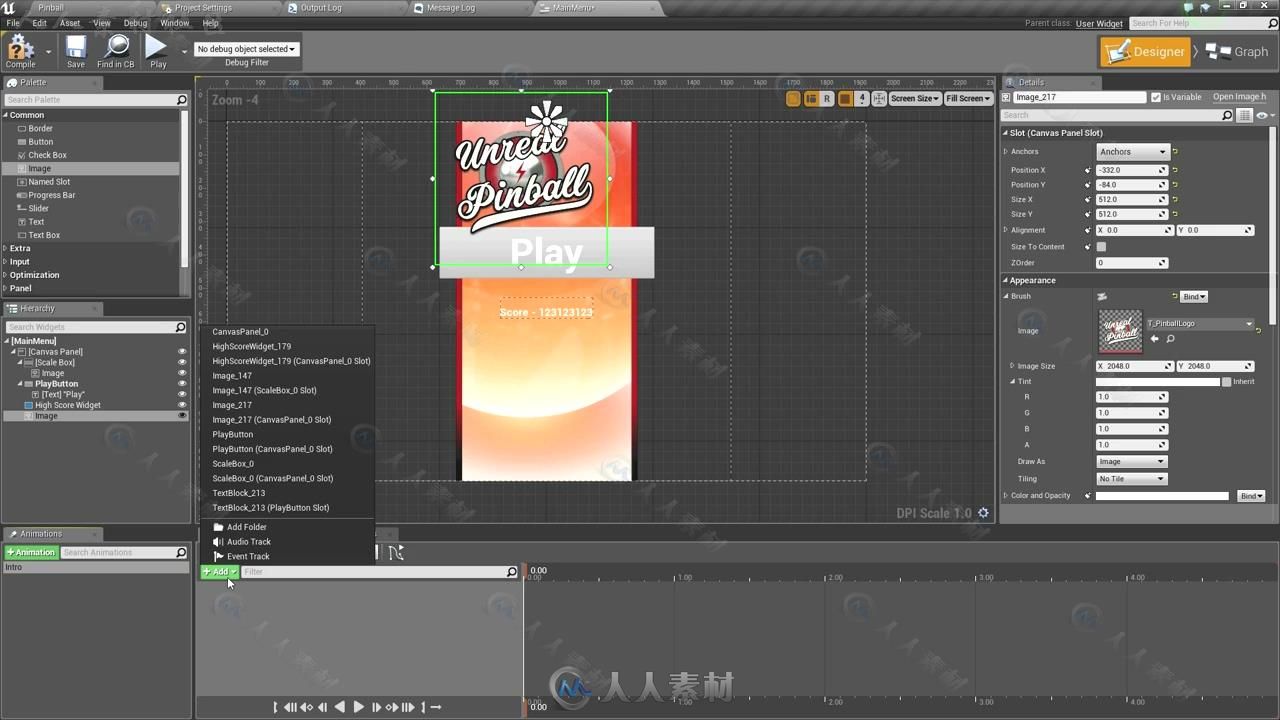This screenshot has width=1280, height=720.
Task: Open the Fill Screen dropdown
Action: 968,99
